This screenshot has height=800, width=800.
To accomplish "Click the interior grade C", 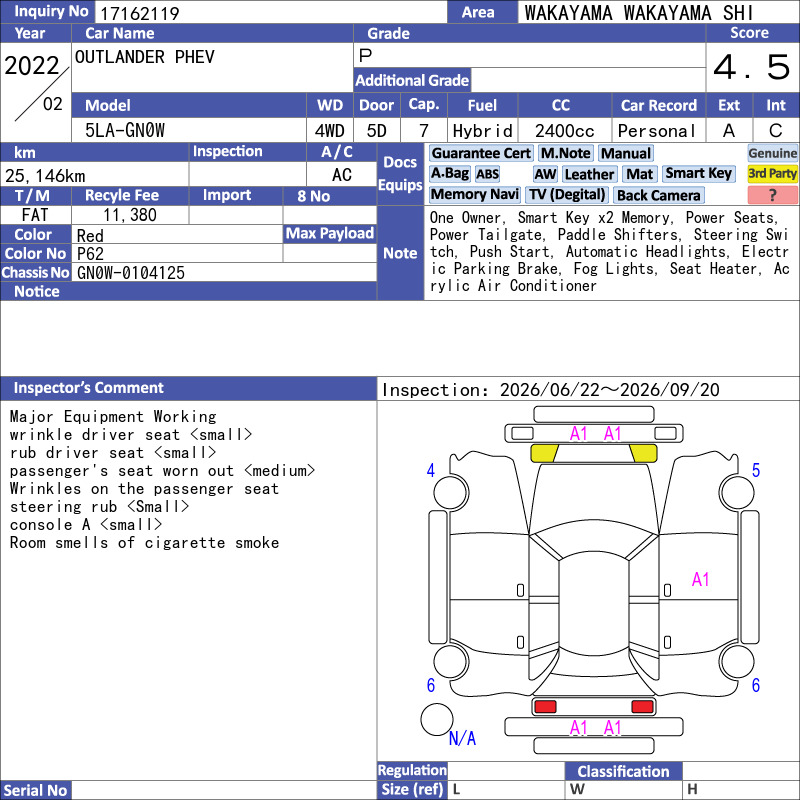I will click(776, 131).
